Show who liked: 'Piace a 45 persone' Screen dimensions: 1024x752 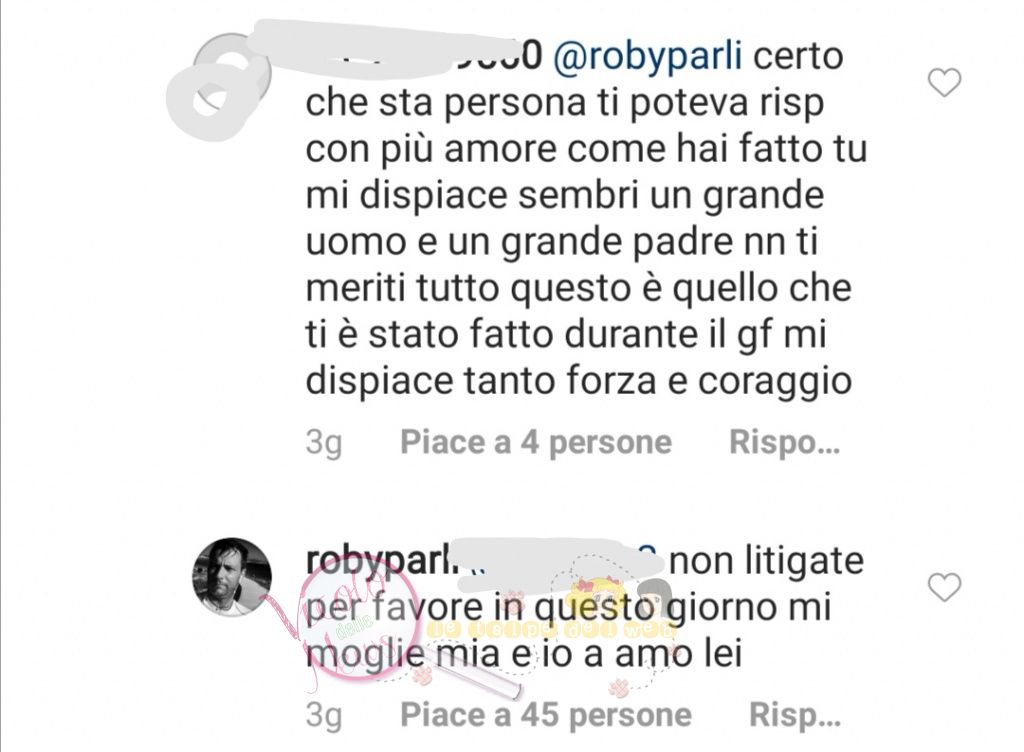[x=546, y=715]
